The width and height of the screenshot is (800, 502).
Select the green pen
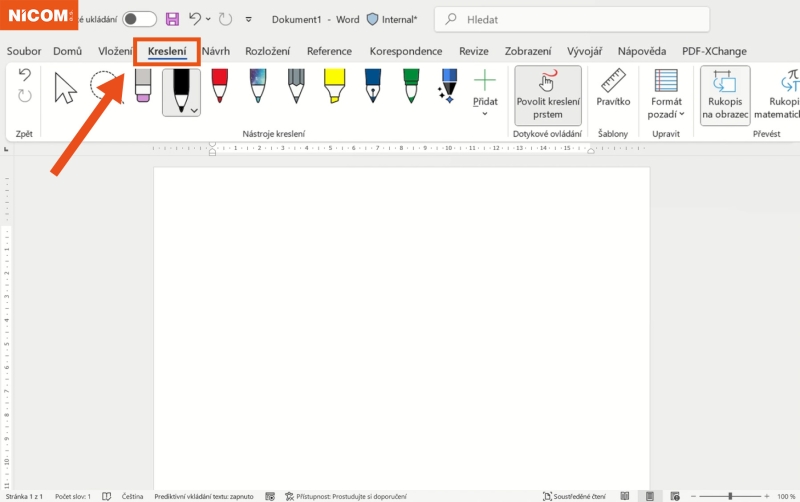[410, 87]
